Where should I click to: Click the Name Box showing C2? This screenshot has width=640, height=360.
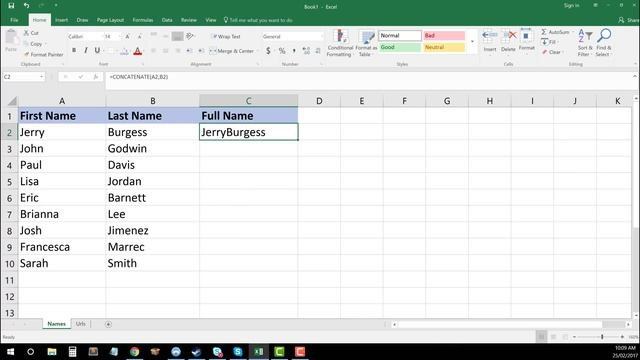point(24,77)
